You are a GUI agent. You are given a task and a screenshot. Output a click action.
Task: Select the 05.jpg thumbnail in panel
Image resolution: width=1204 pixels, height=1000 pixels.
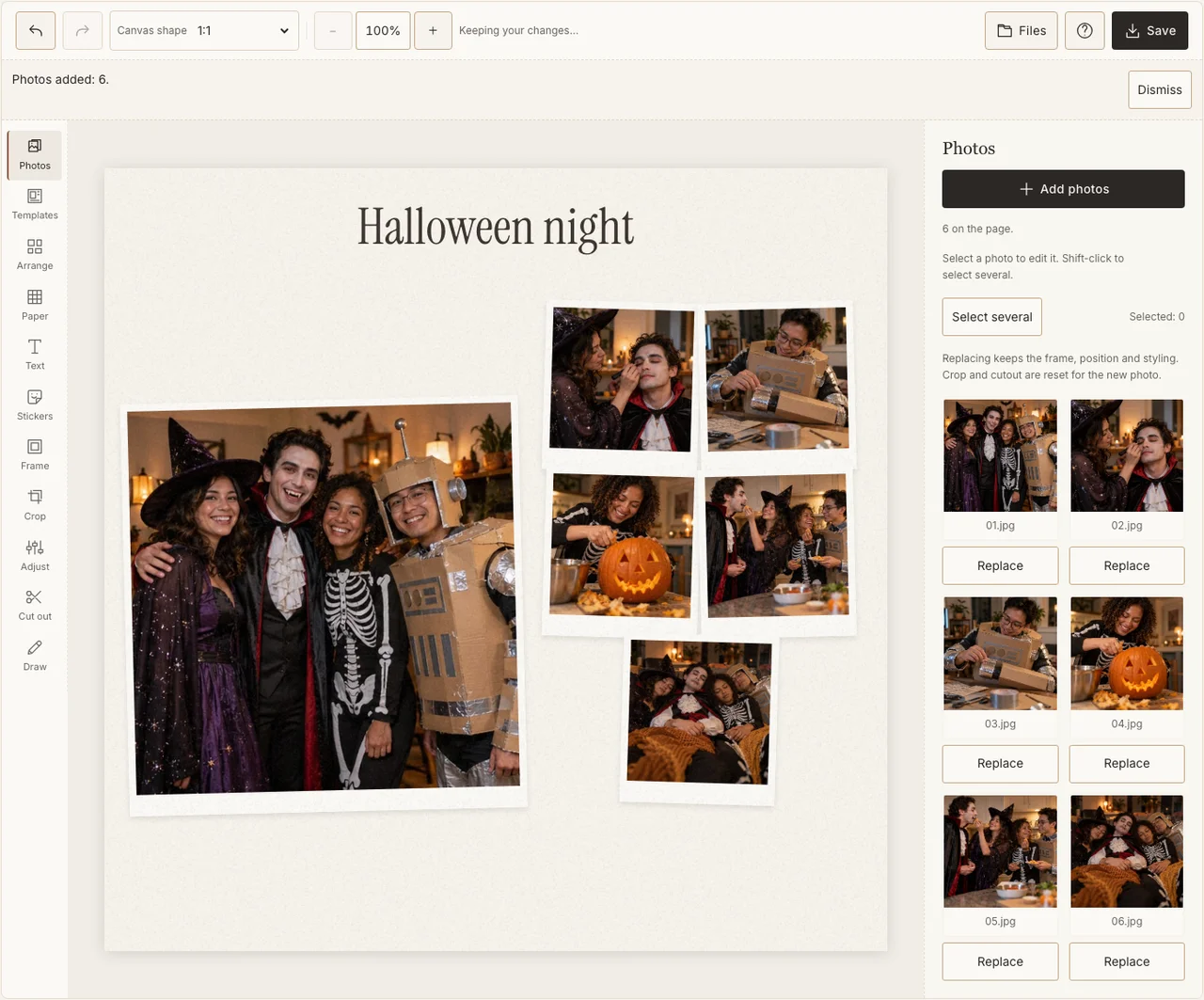click(x=1000, y=852)
